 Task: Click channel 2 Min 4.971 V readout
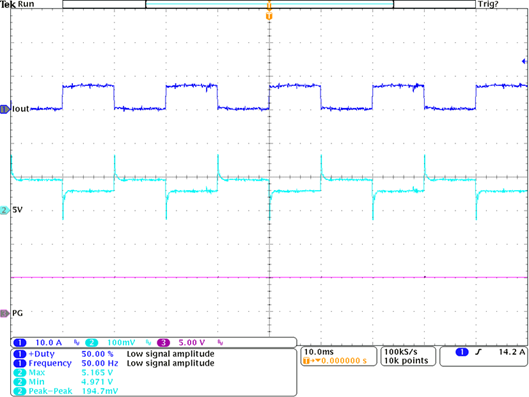63,382
